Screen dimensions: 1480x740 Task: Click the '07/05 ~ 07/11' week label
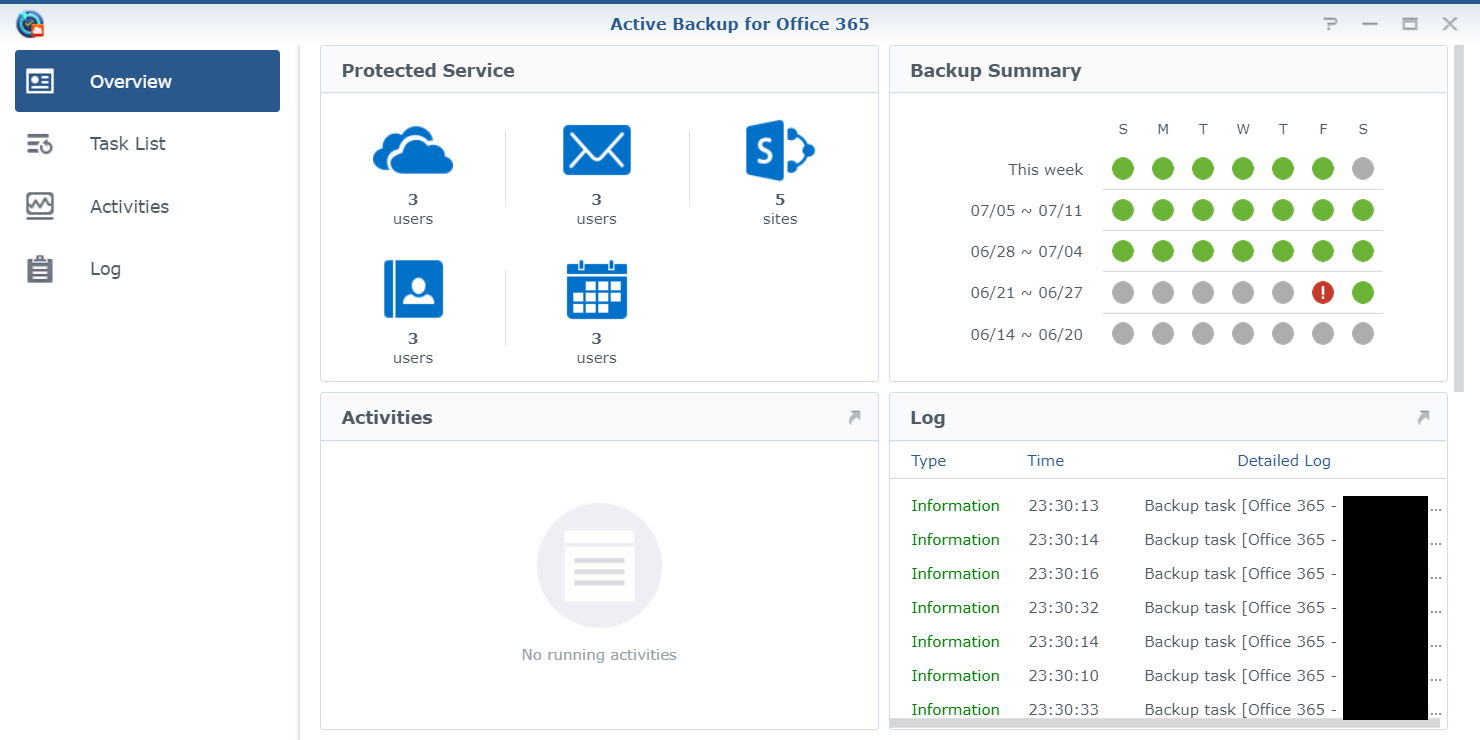(1027, 211)
